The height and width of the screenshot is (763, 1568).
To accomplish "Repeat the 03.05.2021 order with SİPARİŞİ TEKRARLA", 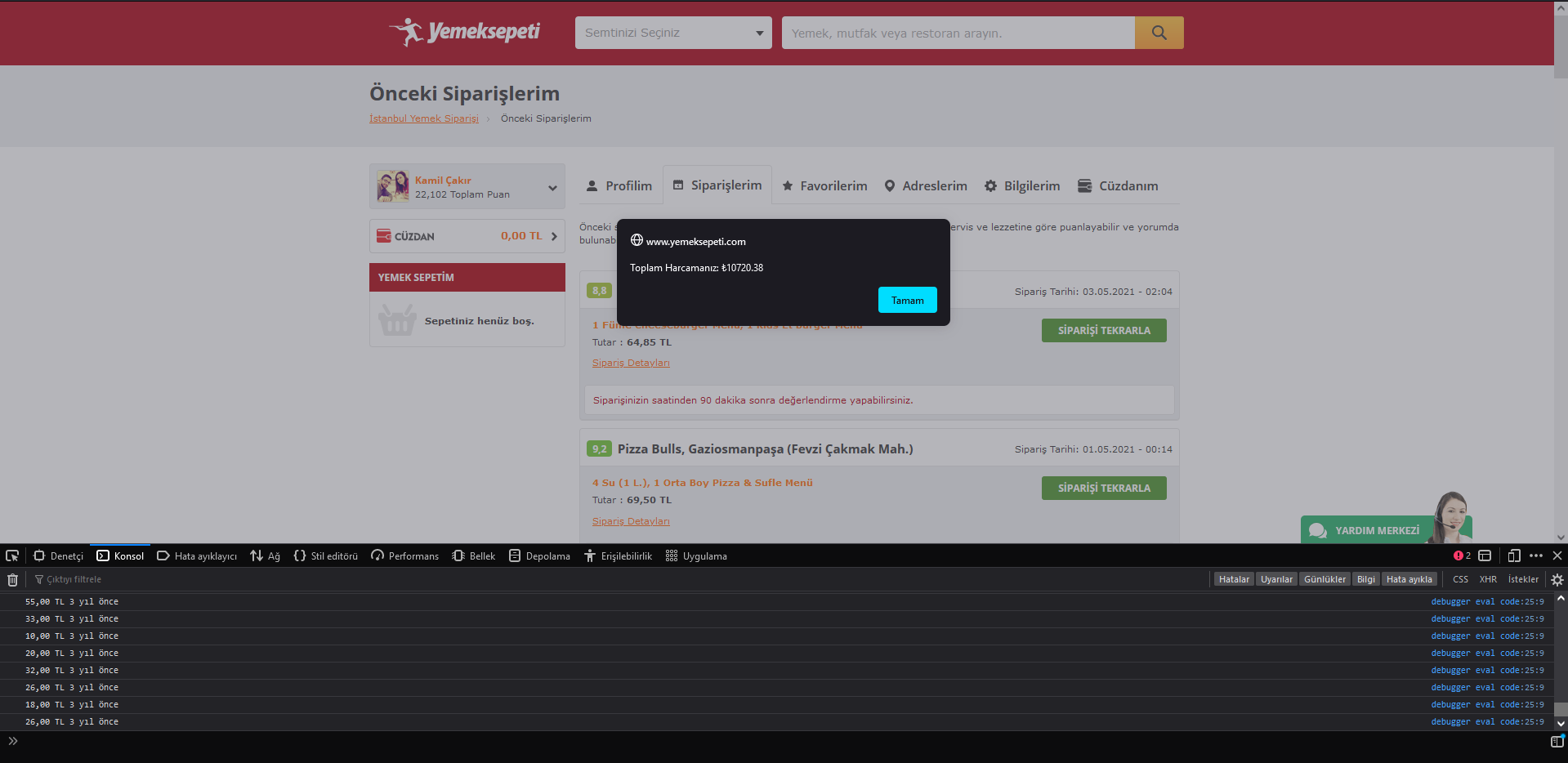I will click(1104, 330).
